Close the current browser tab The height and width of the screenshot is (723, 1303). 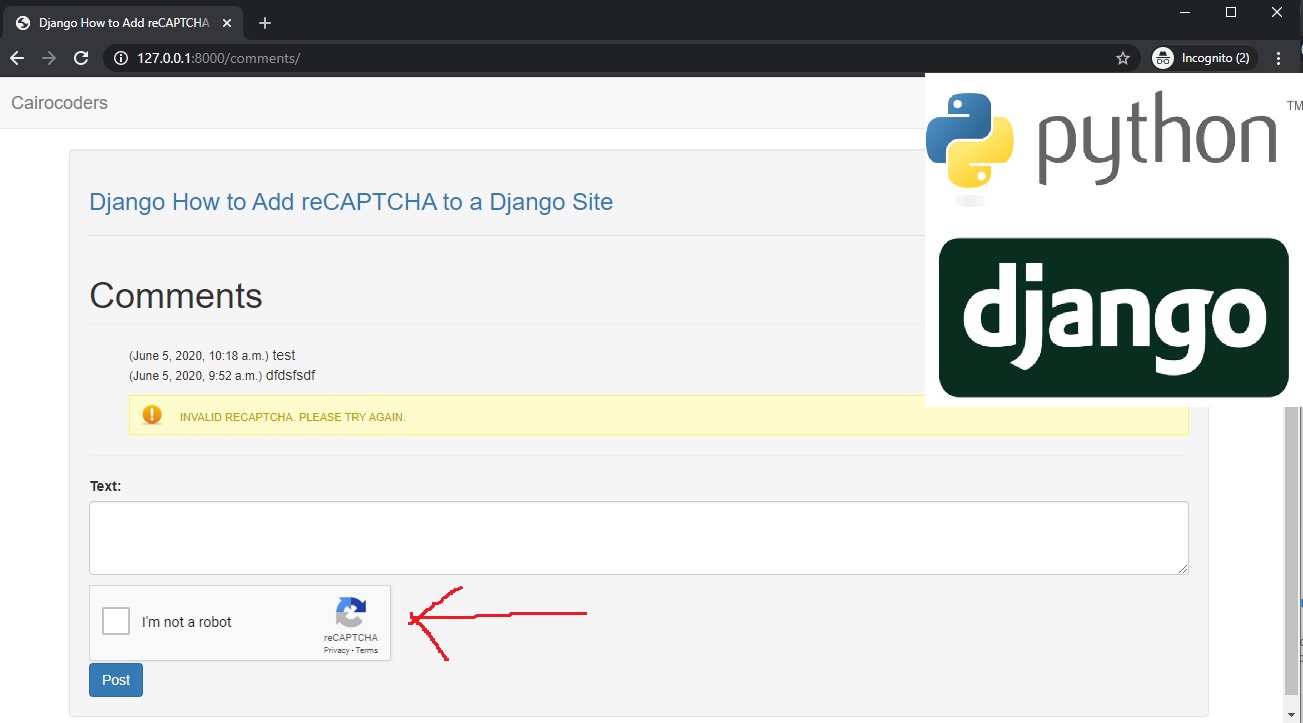point(225,21)
